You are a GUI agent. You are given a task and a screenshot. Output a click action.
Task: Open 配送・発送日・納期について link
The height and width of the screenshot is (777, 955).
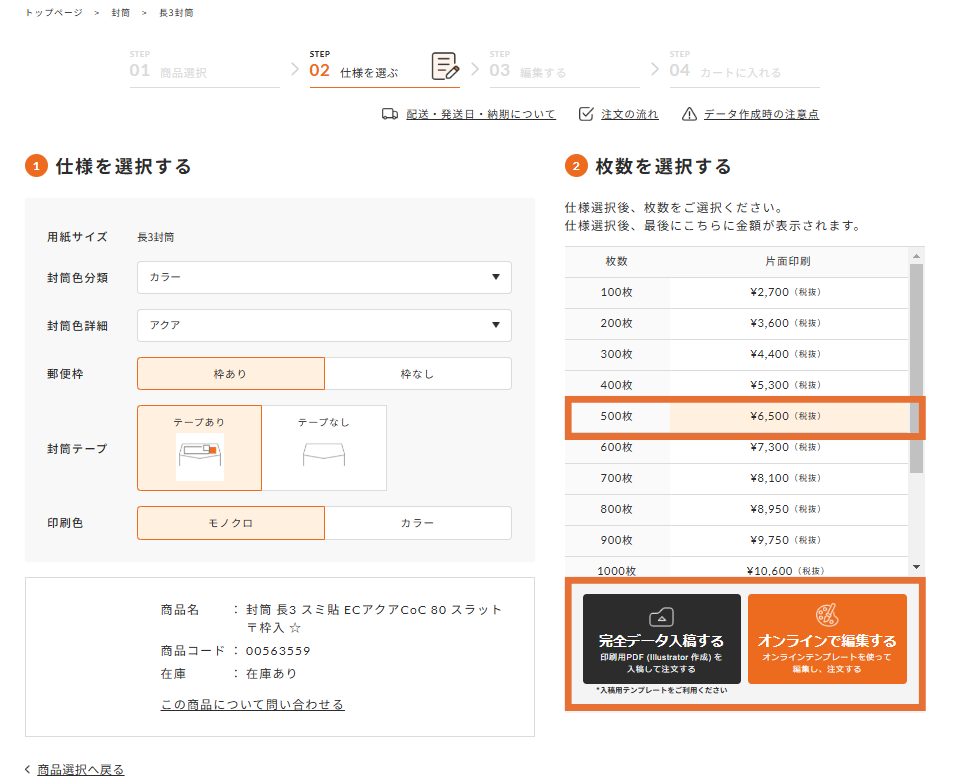click(x=480, y=114)
